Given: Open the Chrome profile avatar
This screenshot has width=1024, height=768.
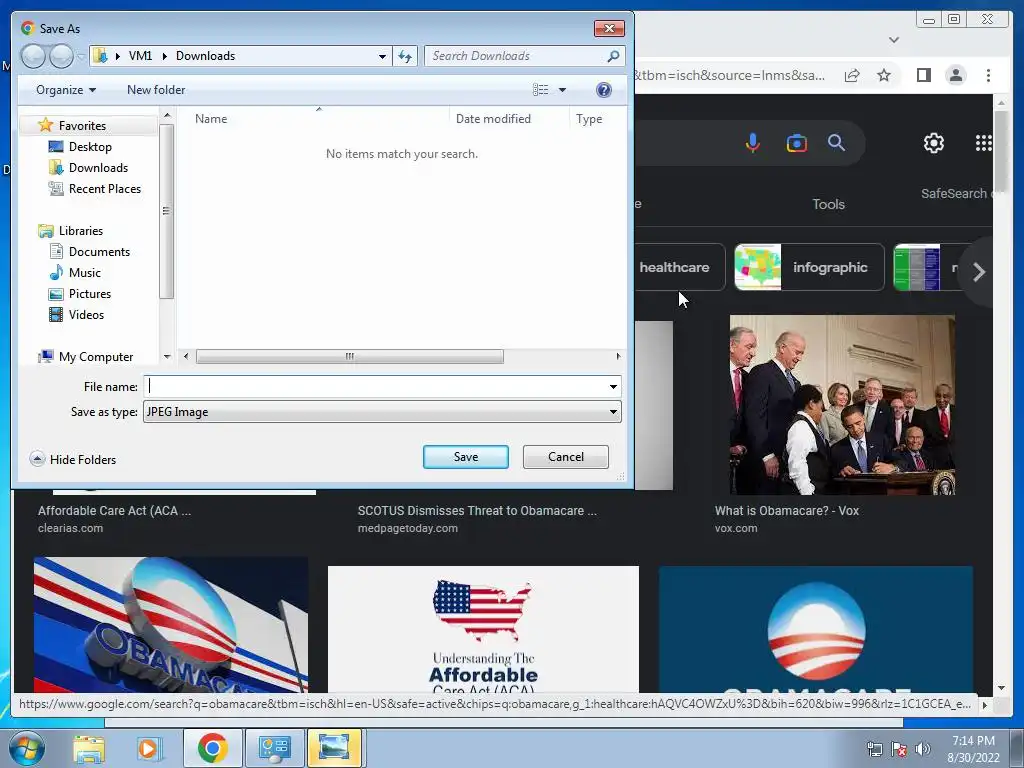Looking at the screenshot, I should click(955, 75).
